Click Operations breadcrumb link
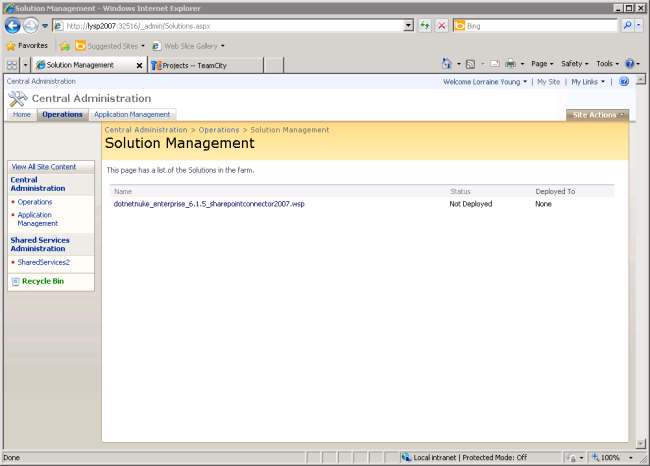The width and height of the screenshot is (650, 466). [219, 130]
